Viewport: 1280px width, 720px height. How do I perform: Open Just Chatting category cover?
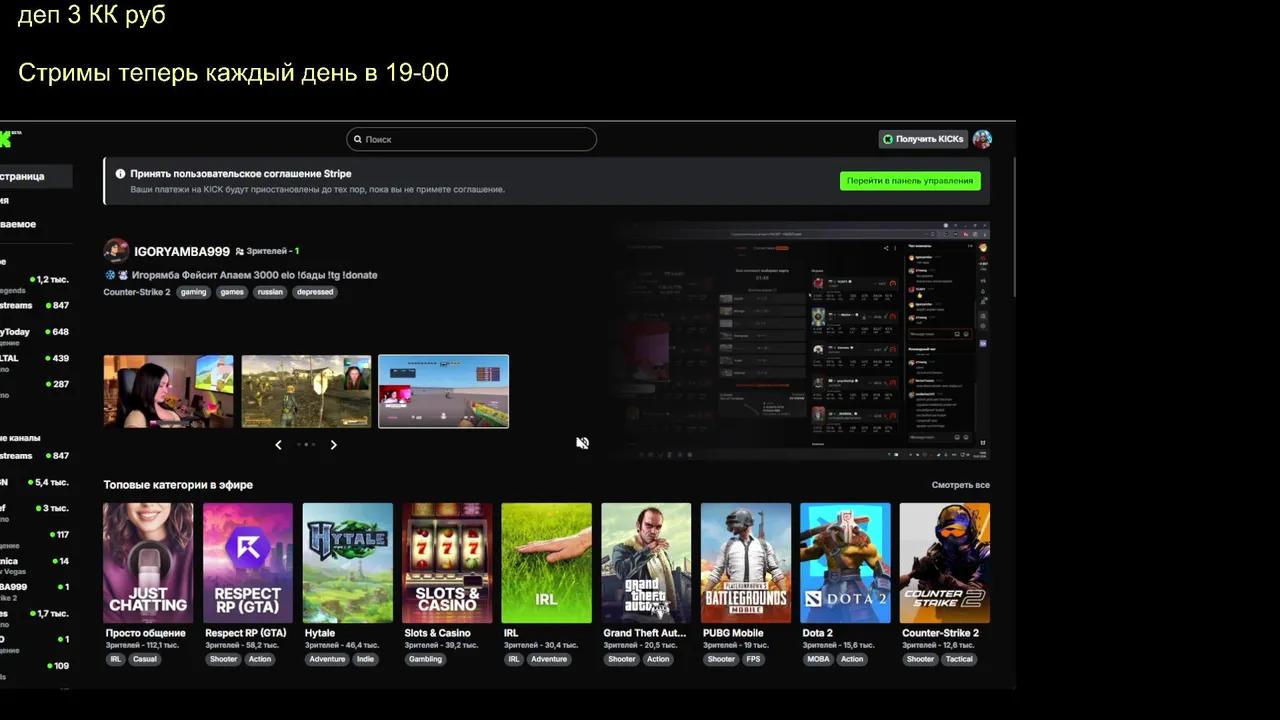click(148, 562)
